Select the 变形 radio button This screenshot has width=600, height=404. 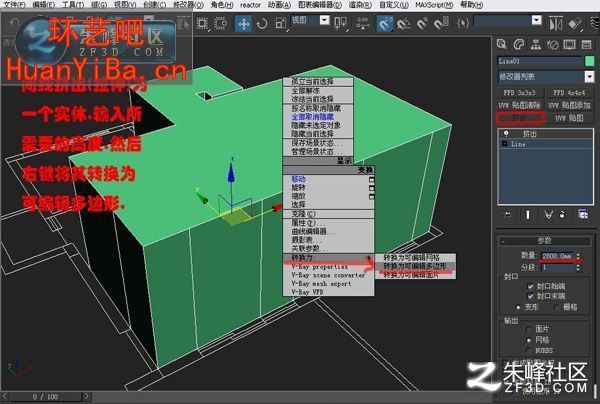coord(518,307)
